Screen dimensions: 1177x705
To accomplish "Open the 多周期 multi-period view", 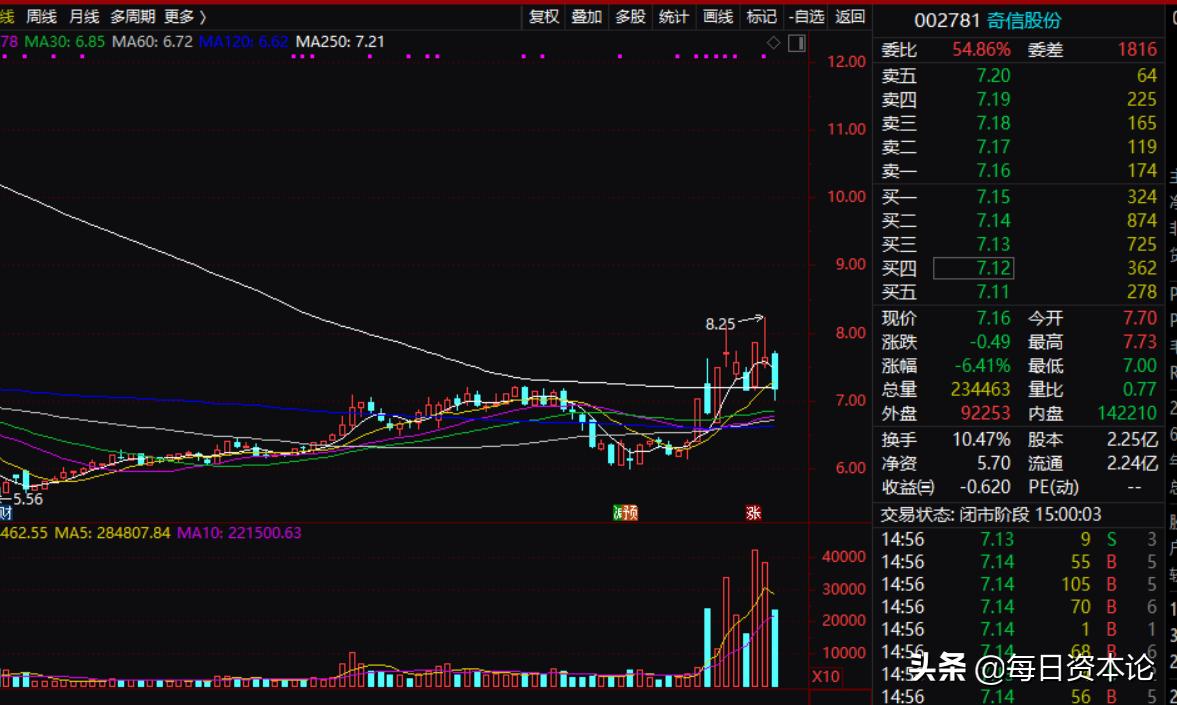I will tap(132, 17).
